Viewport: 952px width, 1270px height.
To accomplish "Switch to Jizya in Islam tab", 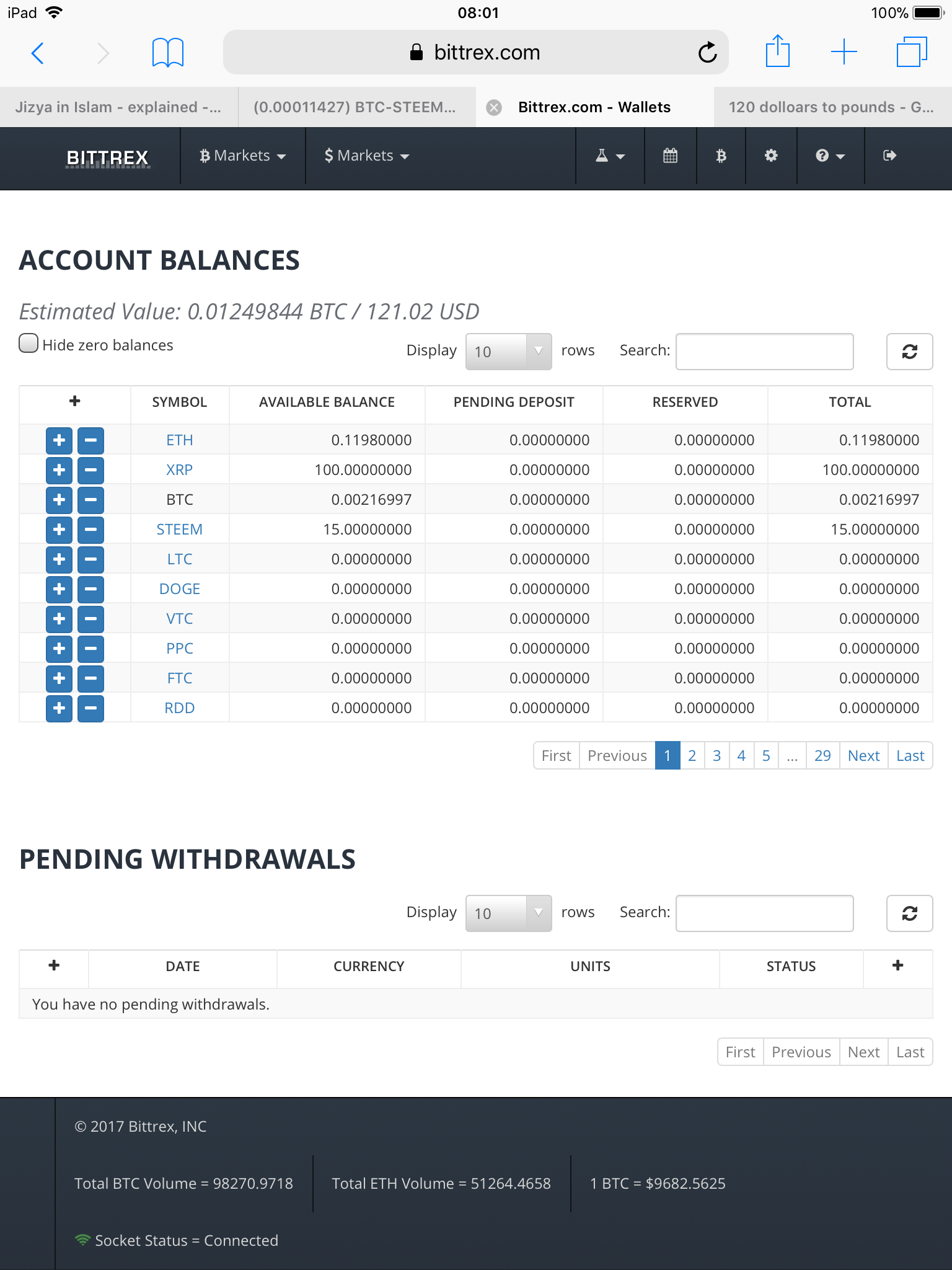I will point(118,107).
